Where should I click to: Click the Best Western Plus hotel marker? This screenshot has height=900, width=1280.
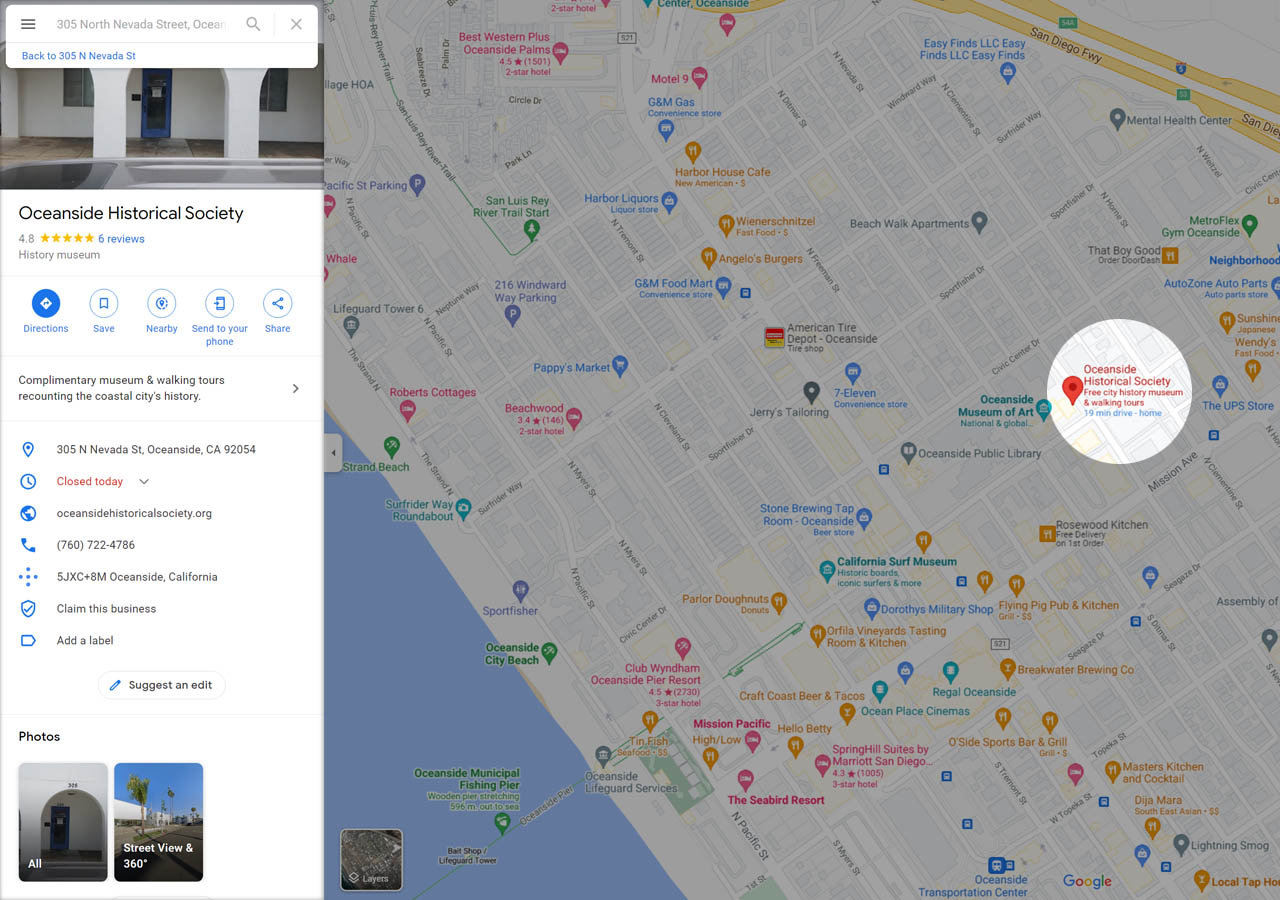561,52
